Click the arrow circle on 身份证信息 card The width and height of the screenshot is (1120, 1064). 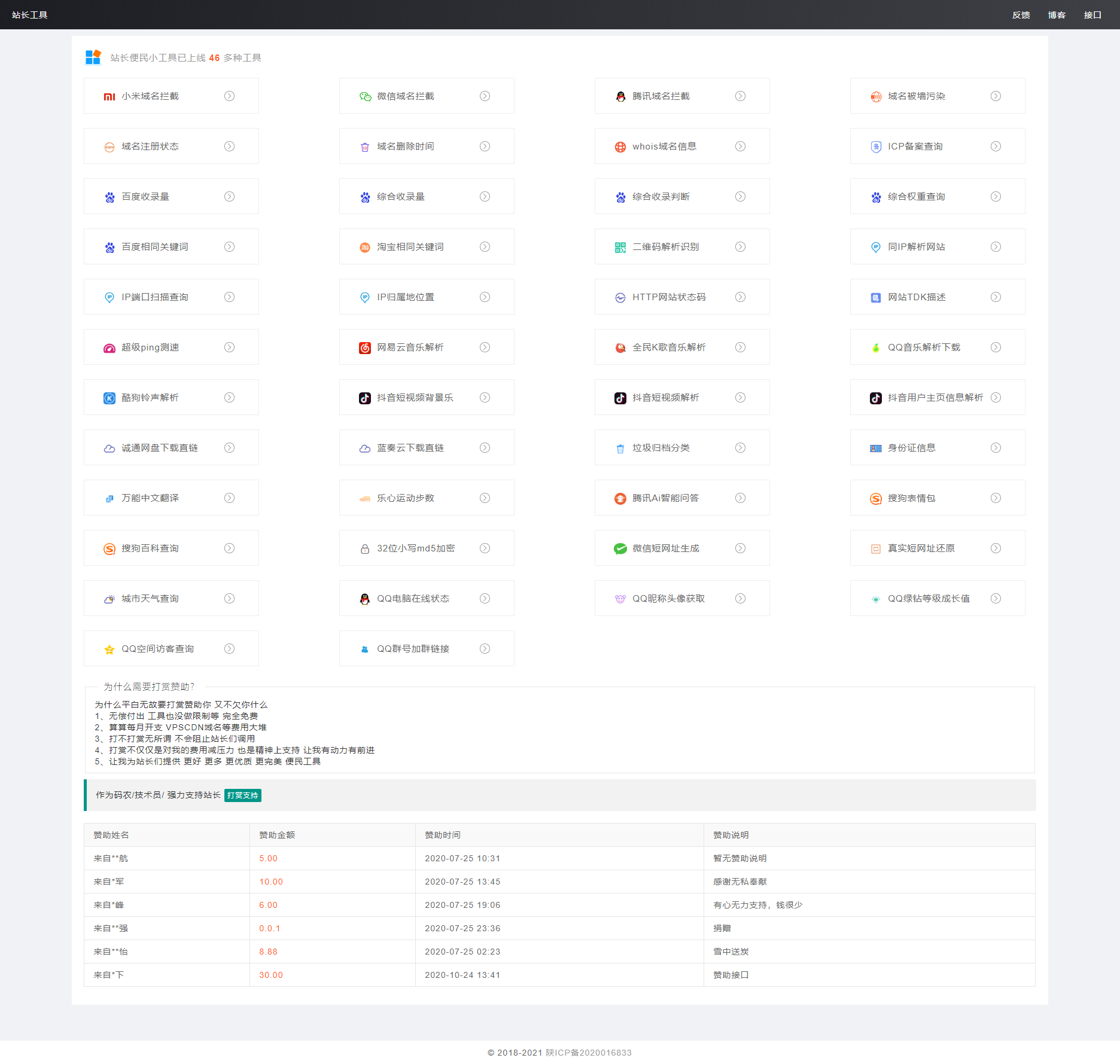point(996,448)
